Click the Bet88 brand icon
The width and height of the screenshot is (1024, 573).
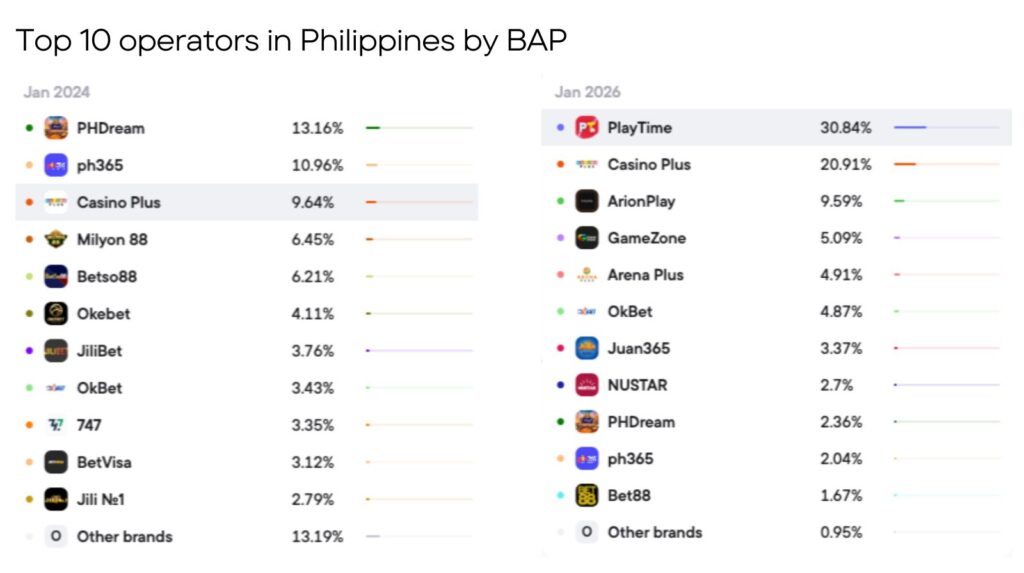pyautogui.click(x=587, y=495)
